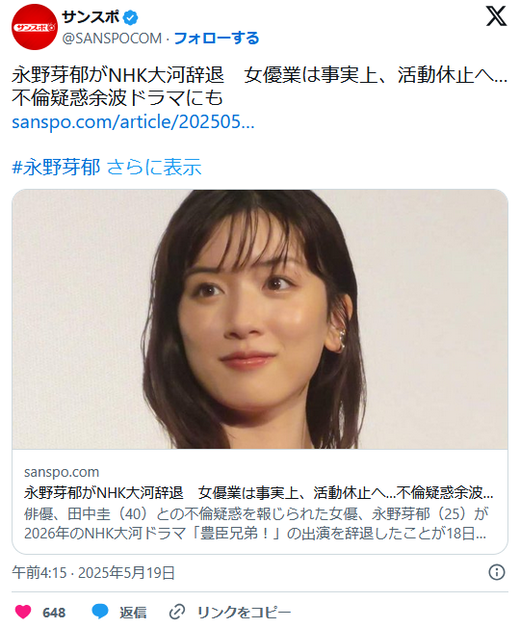This screenshot has width=520, height=628.
Task: Click the #永野芽郁 hashtag
Action: point(56,167)
